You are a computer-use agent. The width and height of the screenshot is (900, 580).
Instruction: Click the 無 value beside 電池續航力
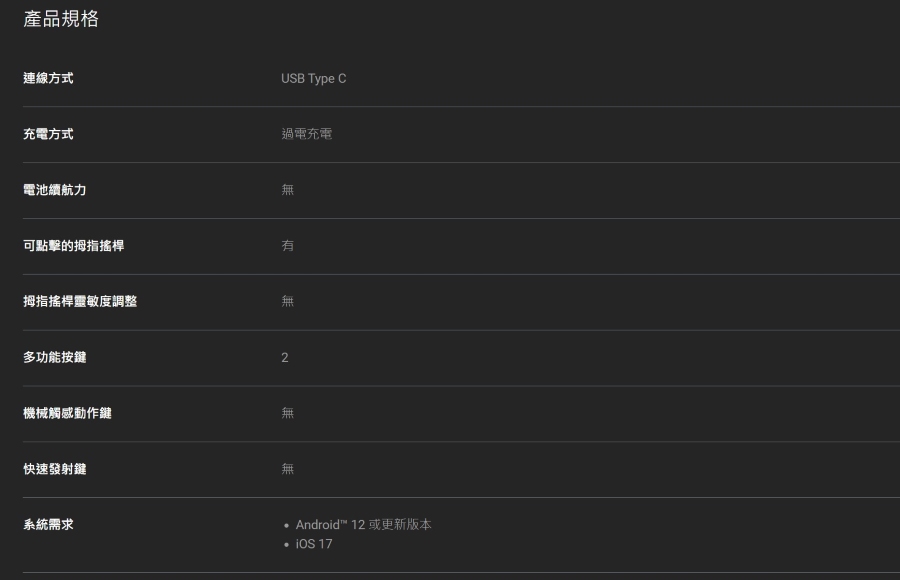pos(288,190)
